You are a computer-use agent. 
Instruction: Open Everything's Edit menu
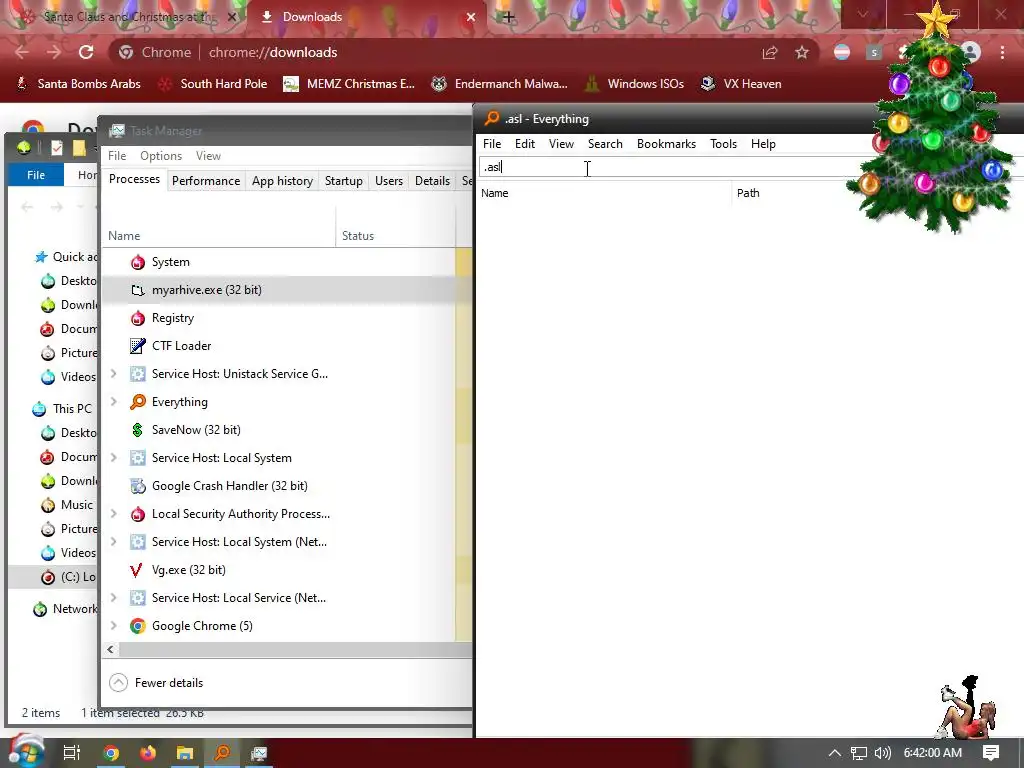point(524,144)
